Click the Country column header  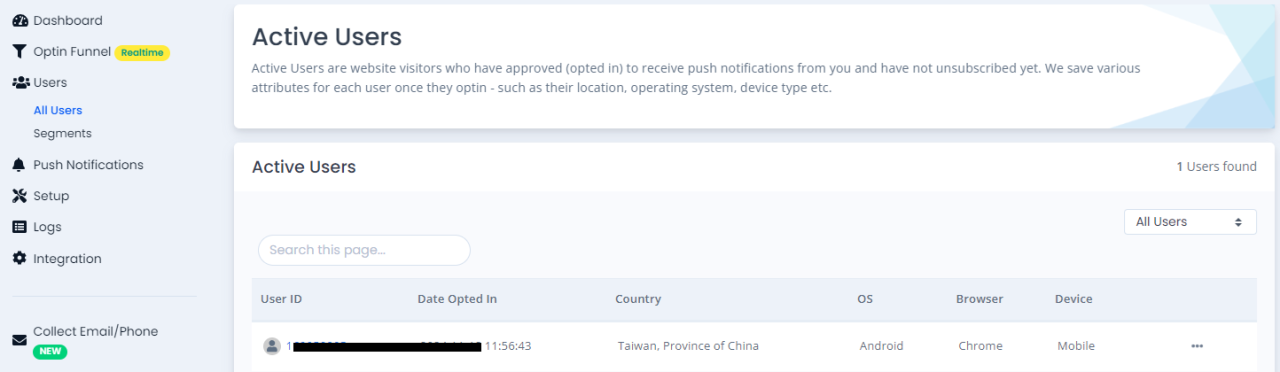click(x=638, y=299)
